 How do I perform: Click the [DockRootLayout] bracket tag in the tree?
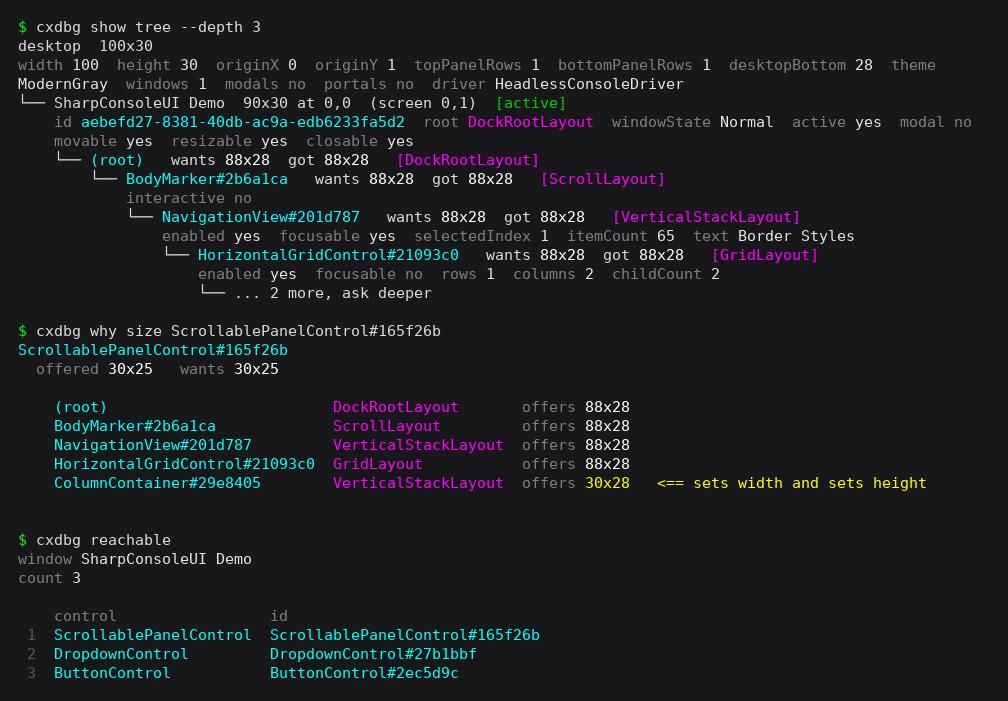pyautogui.click(x=468, y=160)
